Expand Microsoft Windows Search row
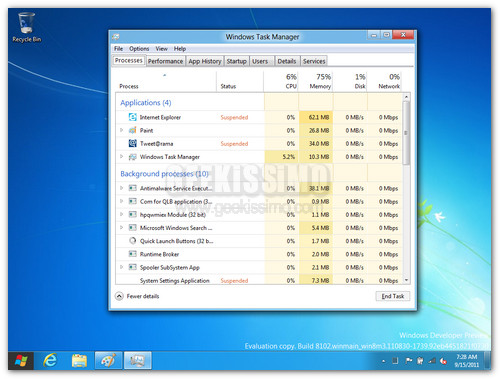500x379 pixels. click(x=122, y=227)
